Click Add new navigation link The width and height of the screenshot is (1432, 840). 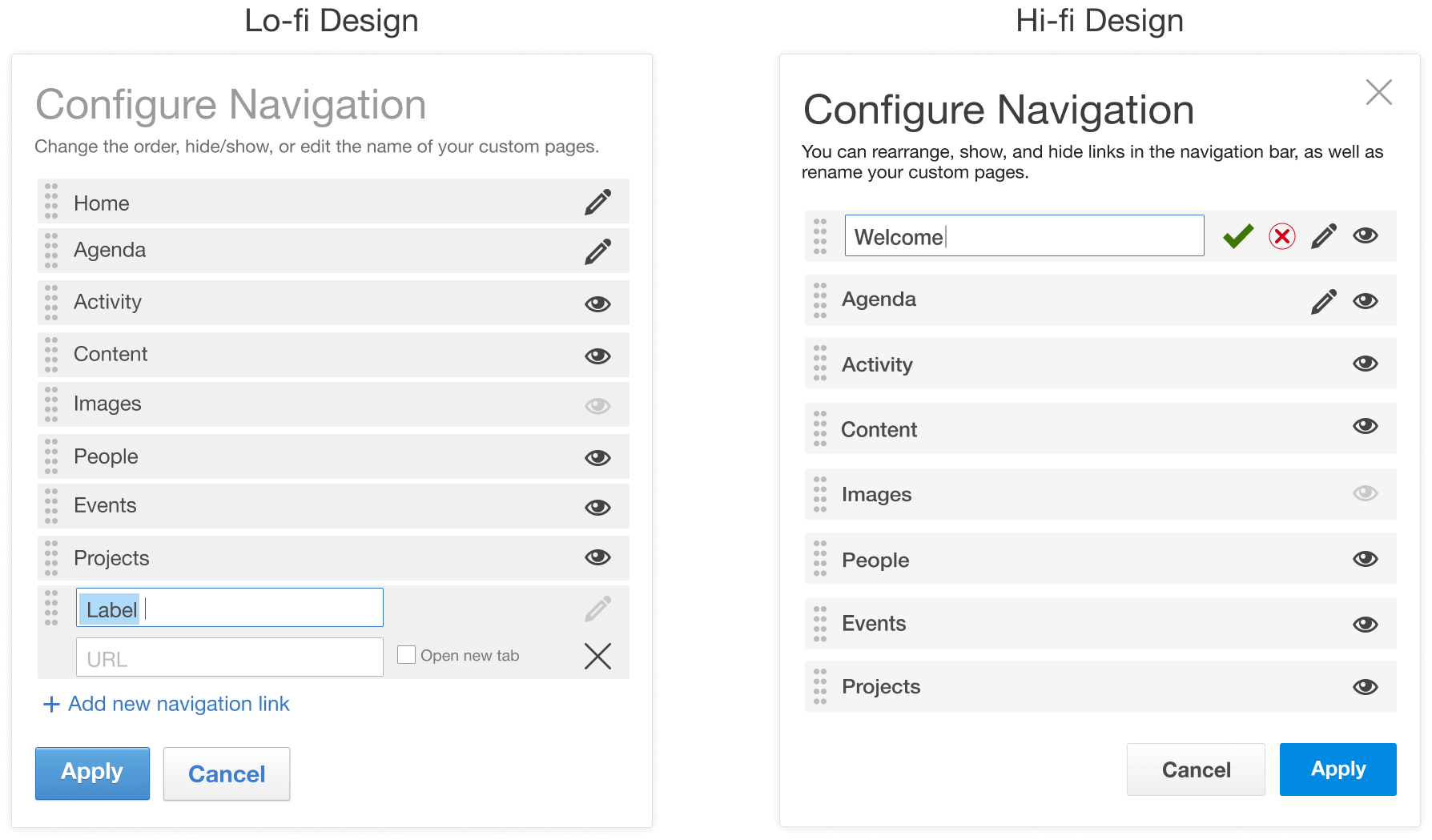point(164,704)
